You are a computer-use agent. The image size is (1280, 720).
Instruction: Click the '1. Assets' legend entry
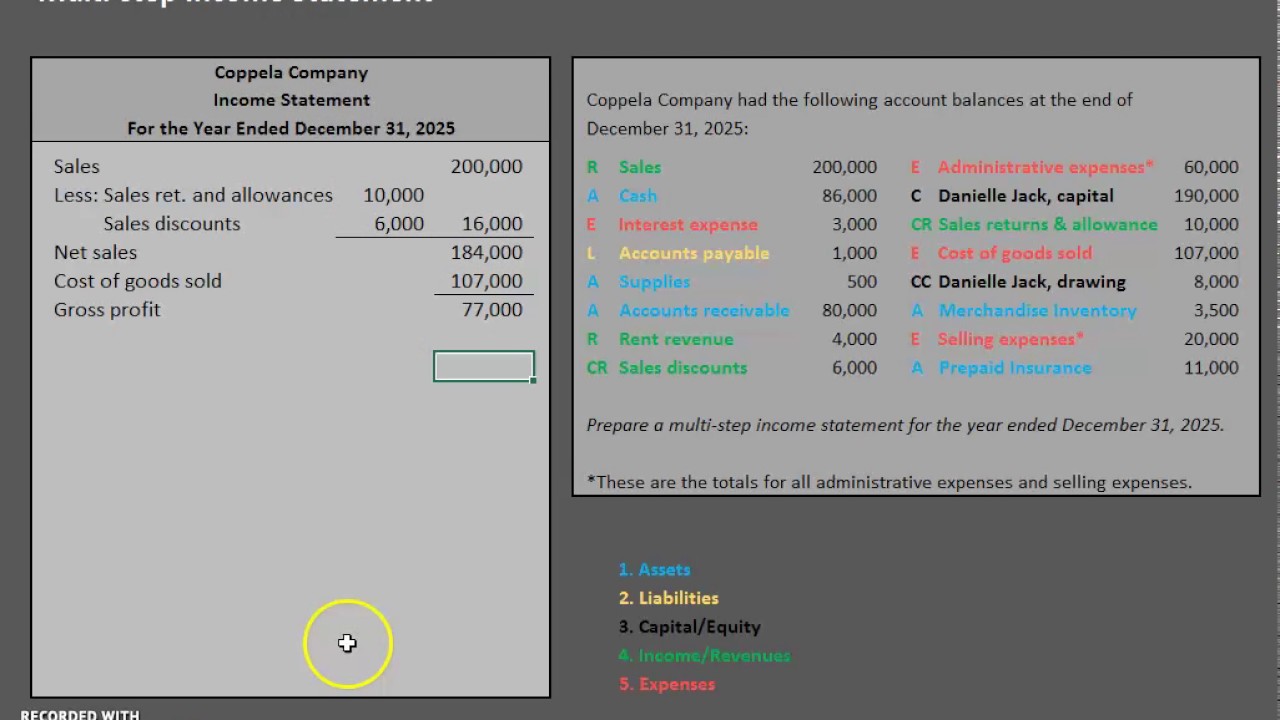pyautogui.click(x=654, y=569)
